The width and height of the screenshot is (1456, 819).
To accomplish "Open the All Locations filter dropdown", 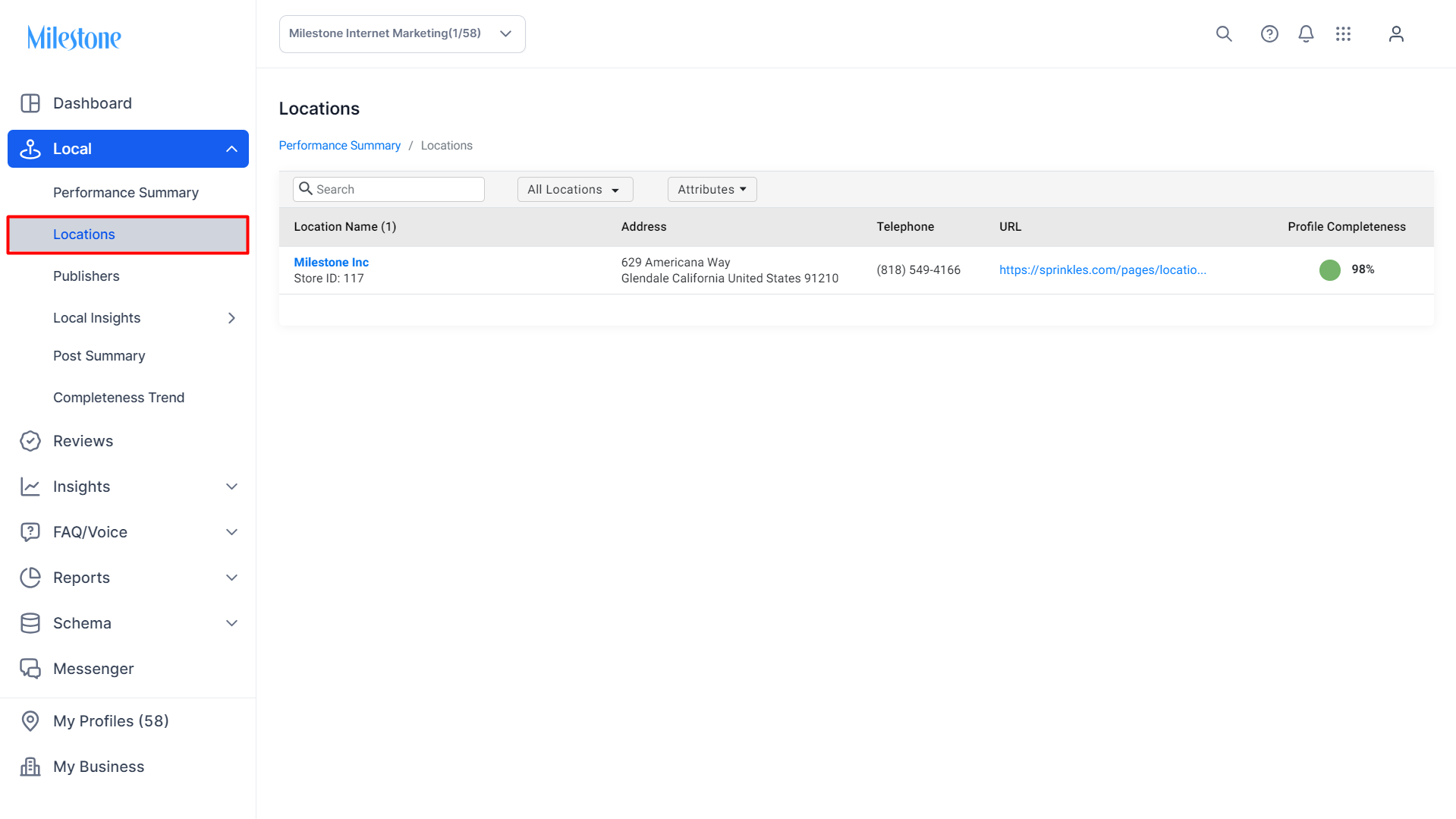I will 575,190.
